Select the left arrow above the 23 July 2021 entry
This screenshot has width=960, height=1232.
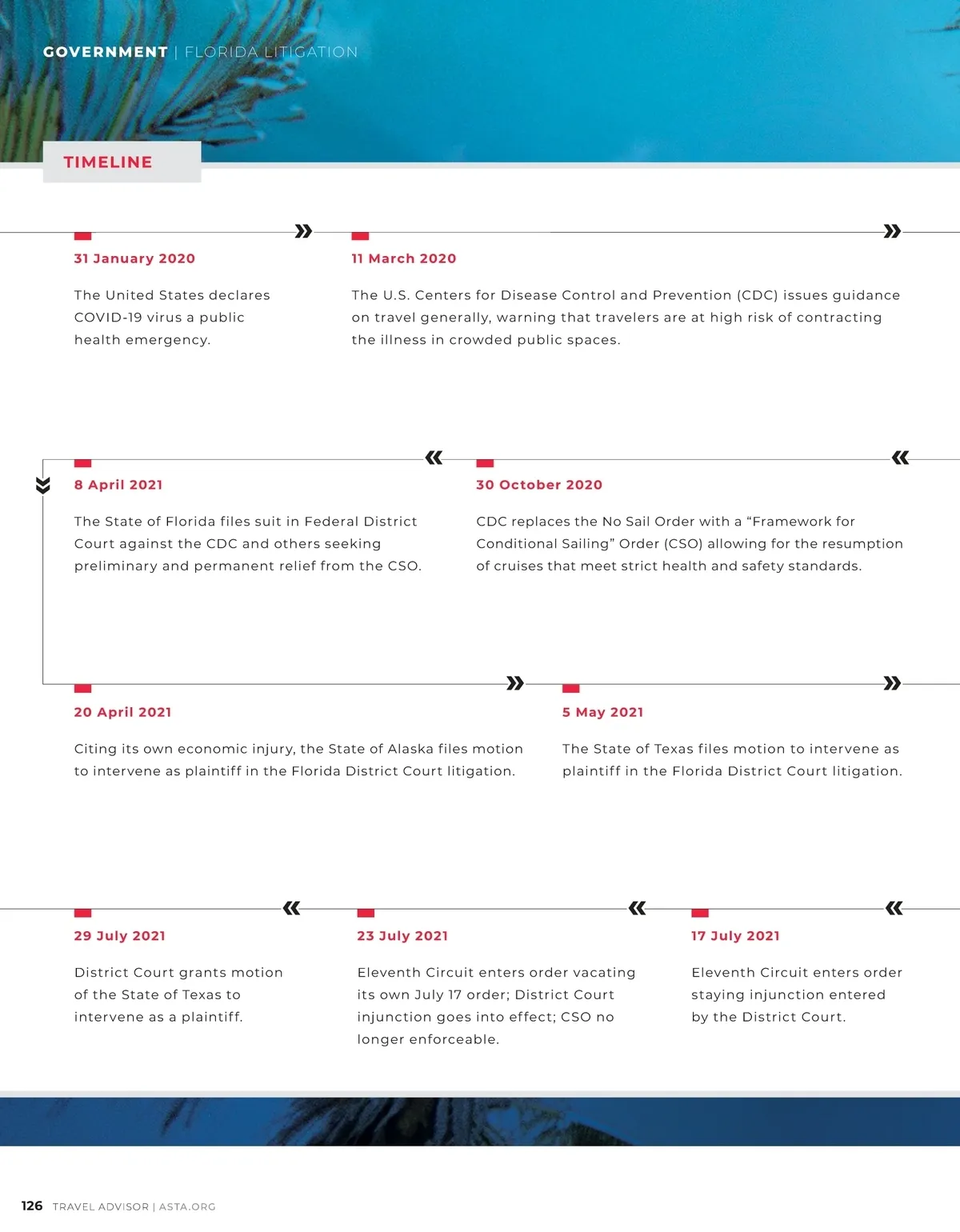[638, 909]
